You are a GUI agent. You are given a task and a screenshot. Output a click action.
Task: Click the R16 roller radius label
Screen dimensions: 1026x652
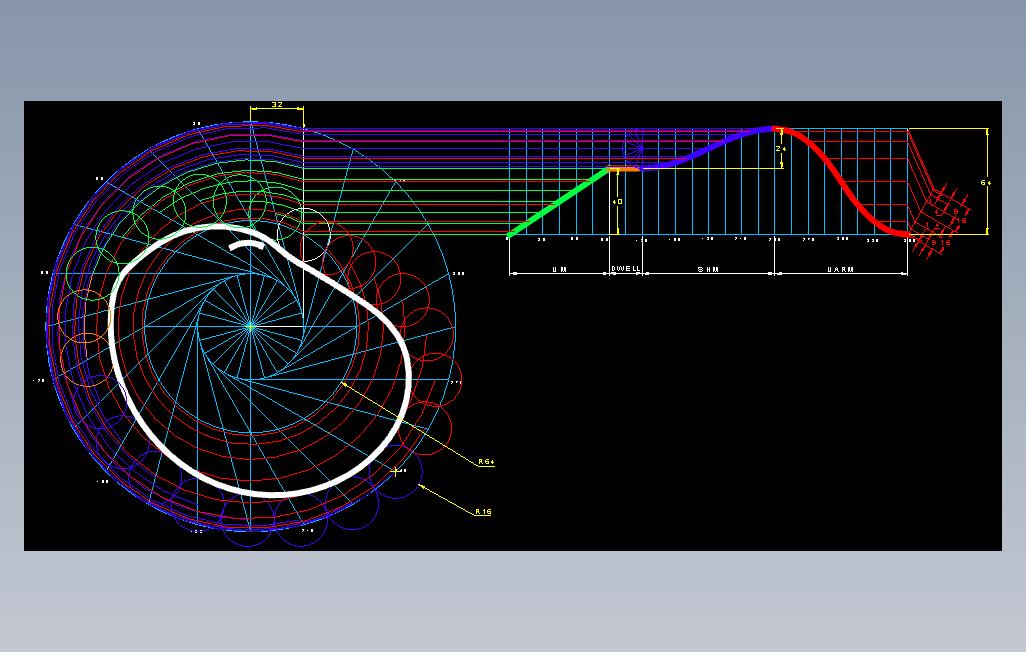coord(484,512)
